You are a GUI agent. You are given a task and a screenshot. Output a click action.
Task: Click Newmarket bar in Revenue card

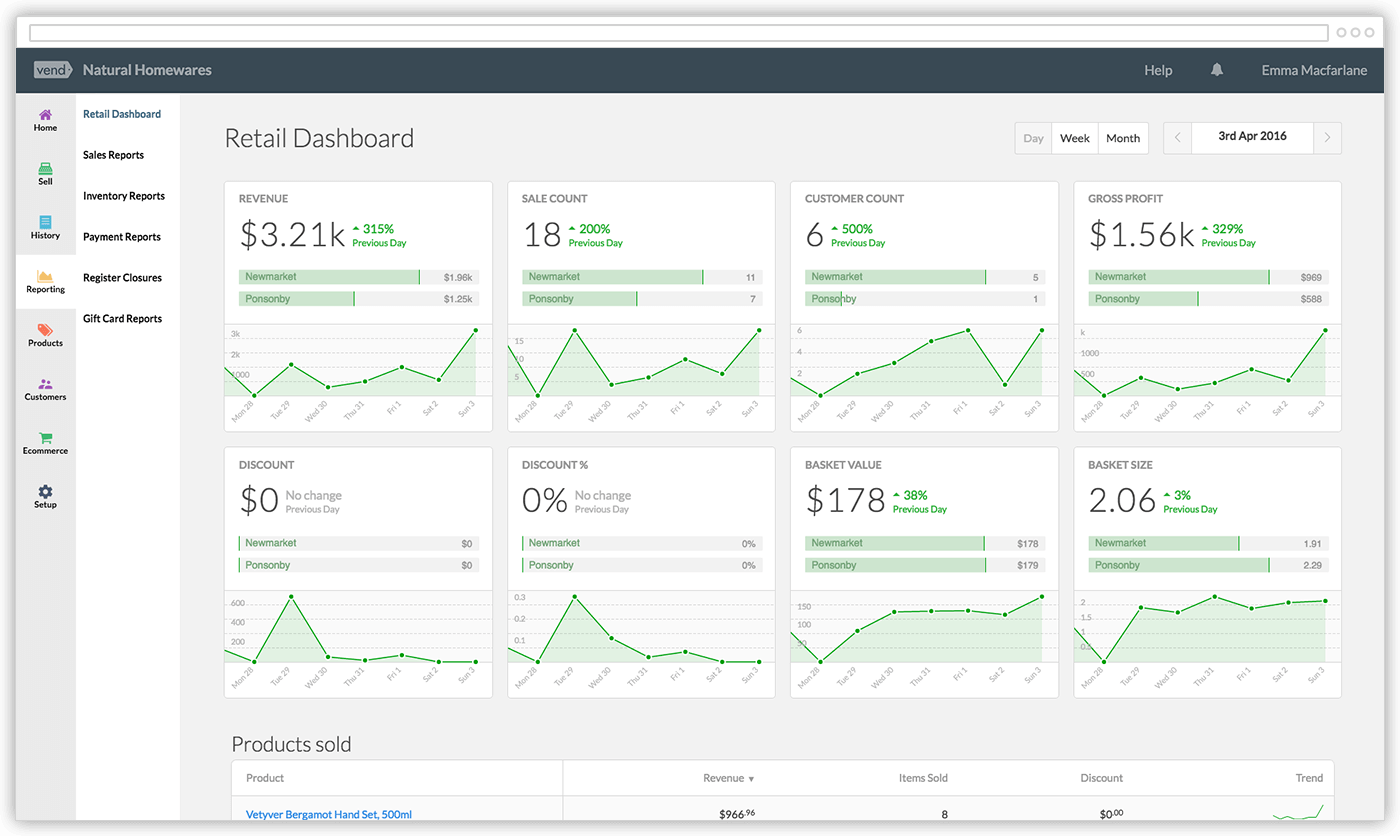click(x=329, y=277)
